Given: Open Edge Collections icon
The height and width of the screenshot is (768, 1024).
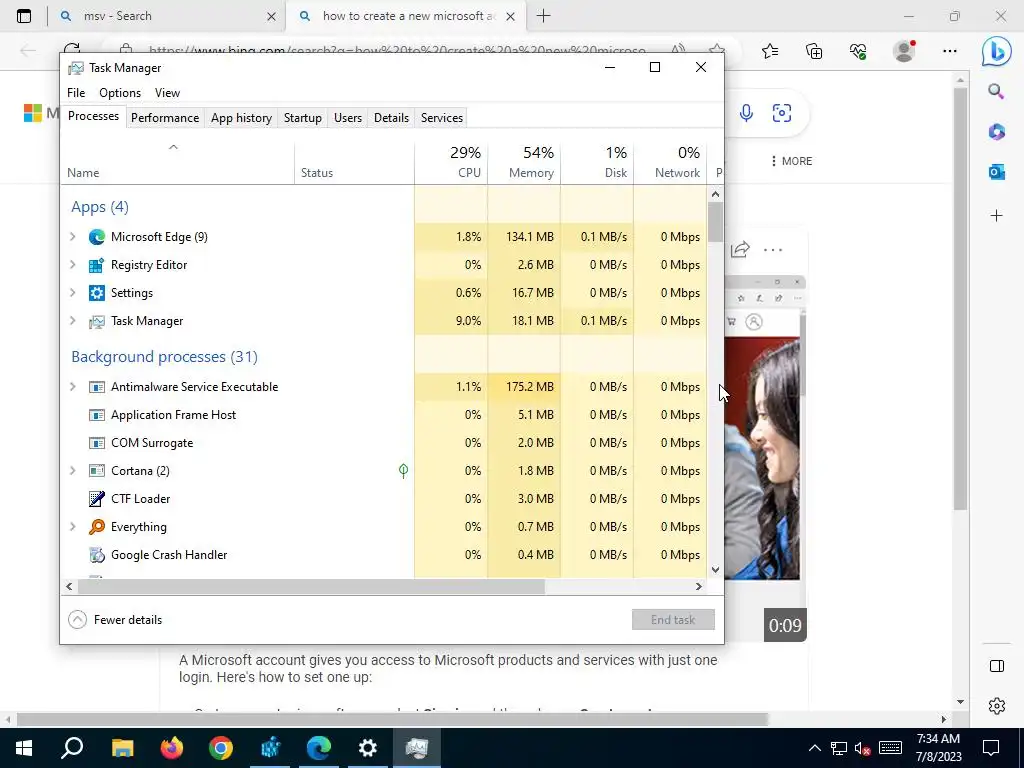Looking at the screenshot, I should (x=814, y=51).
